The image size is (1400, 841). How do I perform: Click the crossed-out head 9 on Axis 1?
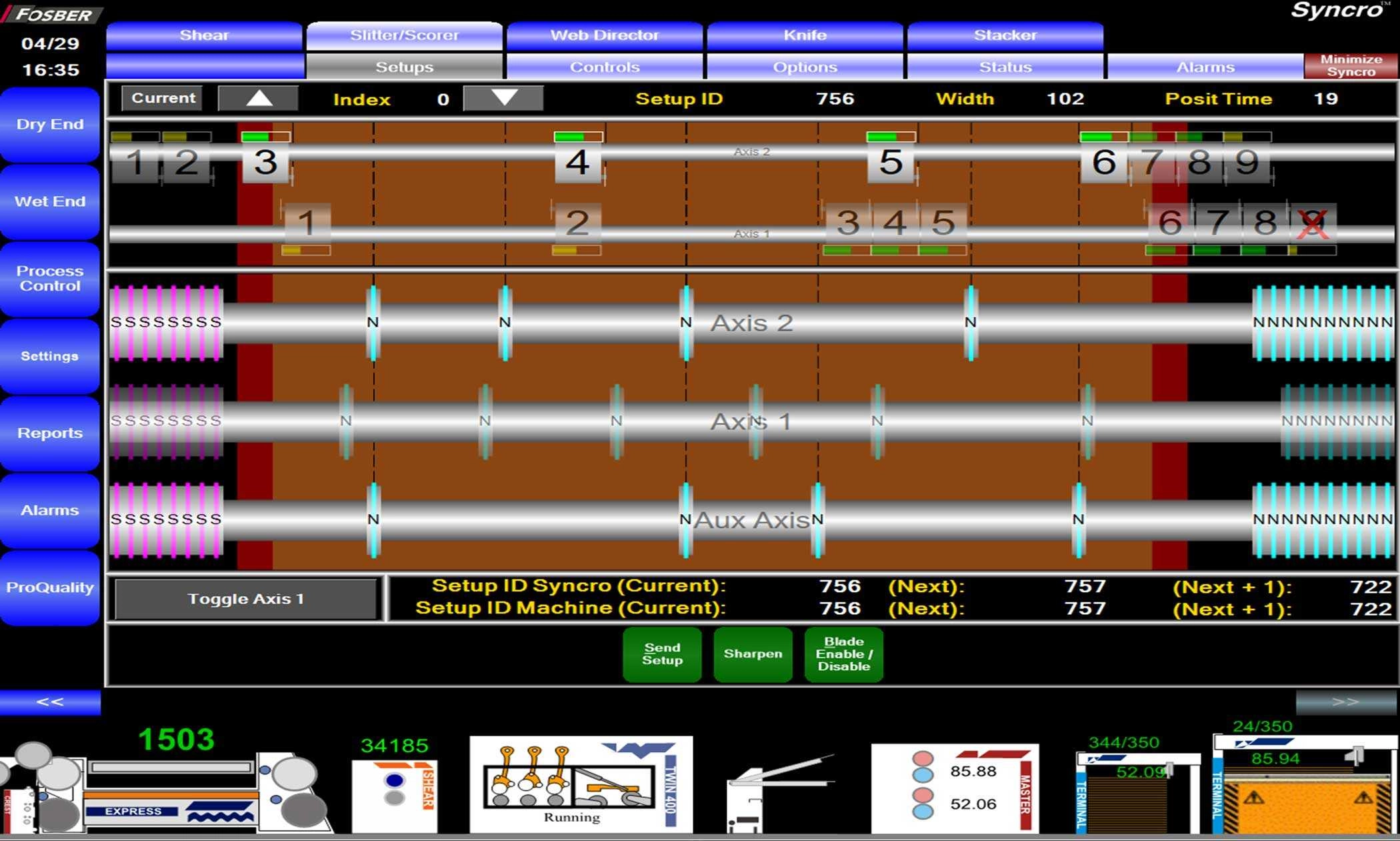point(1312,223)
